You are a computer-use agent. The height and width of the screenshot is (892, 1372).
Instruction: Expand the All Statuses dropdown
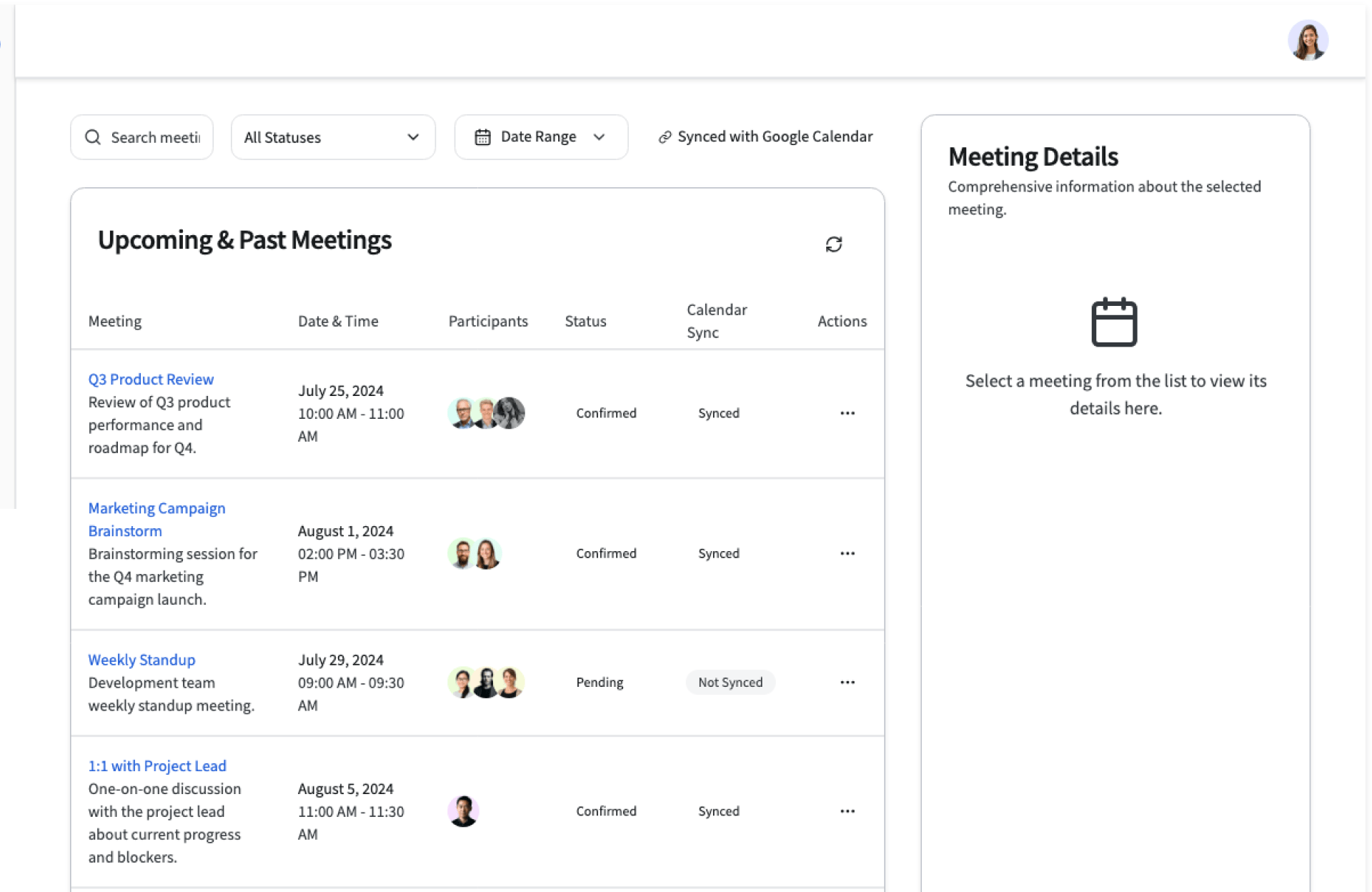(332, 137)
